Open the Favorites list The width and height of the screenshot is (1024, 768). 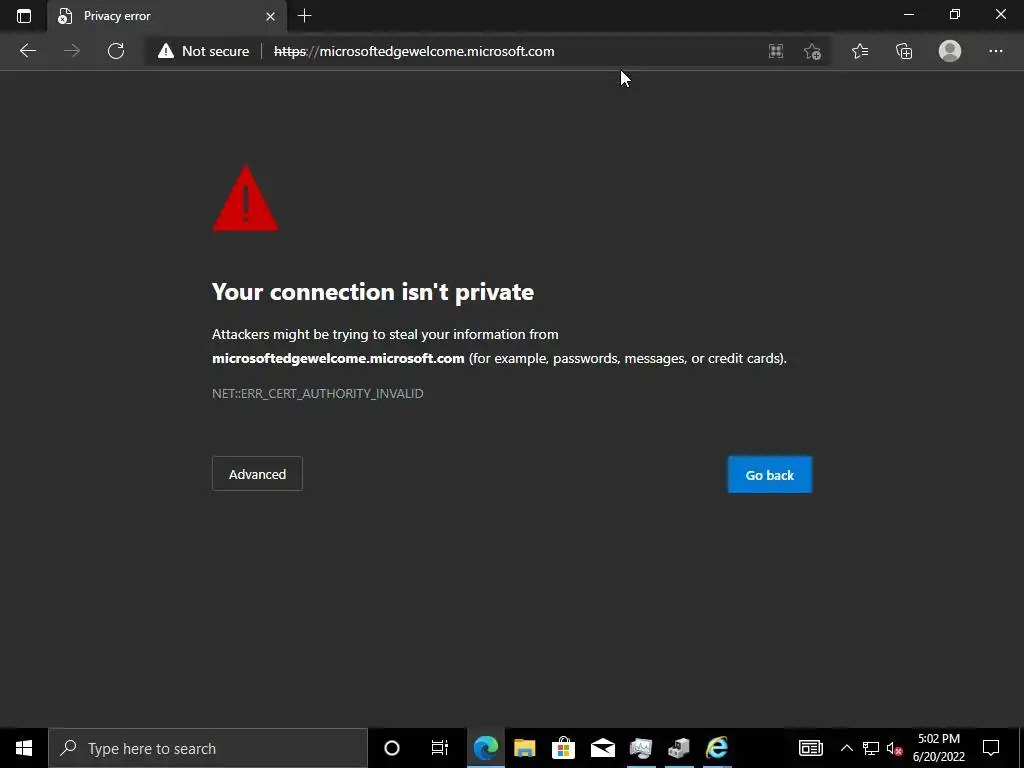click(860, 51)
